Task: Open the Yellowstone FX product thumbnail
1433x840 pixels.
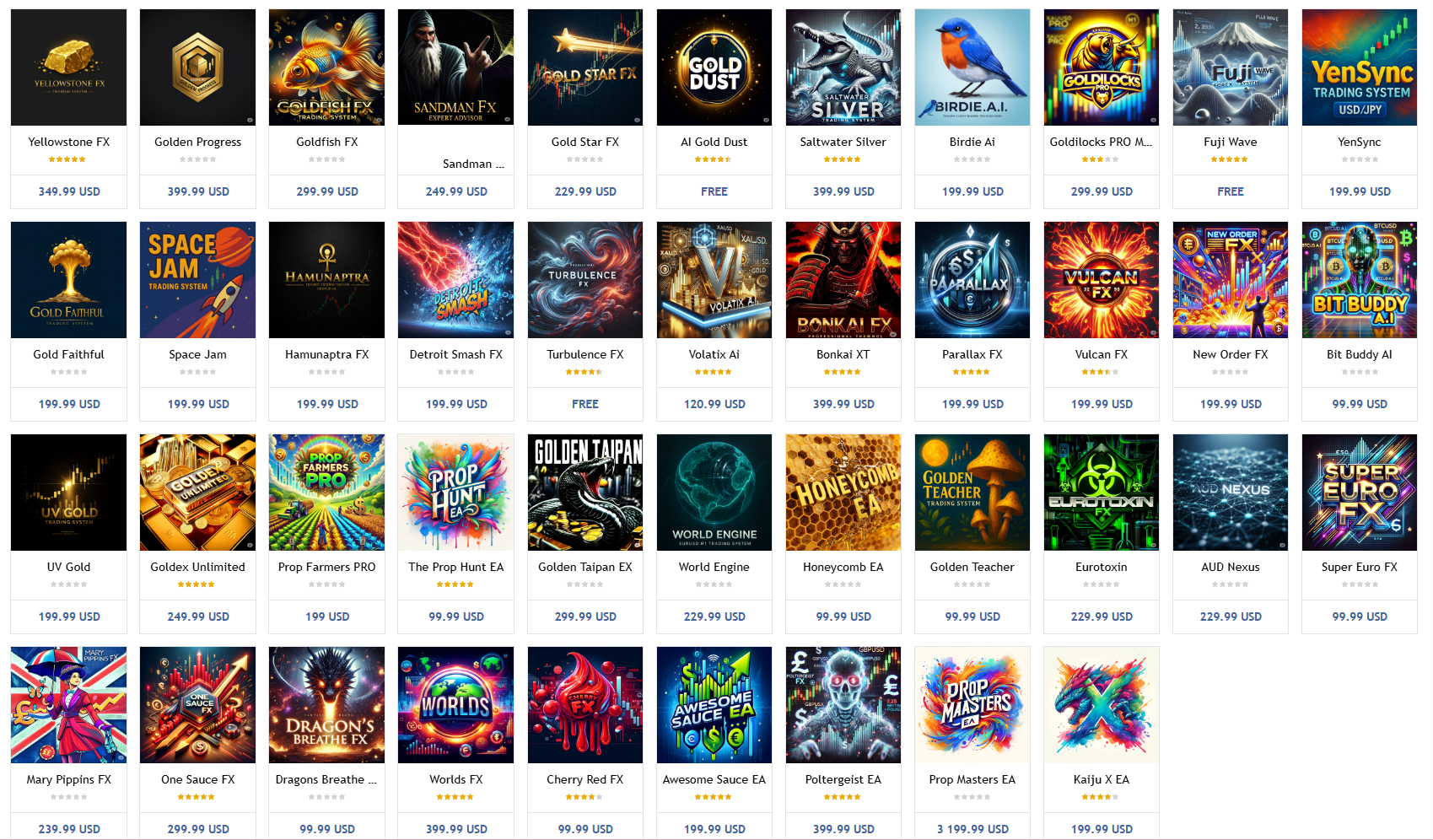Action: [x=69, y=67]
